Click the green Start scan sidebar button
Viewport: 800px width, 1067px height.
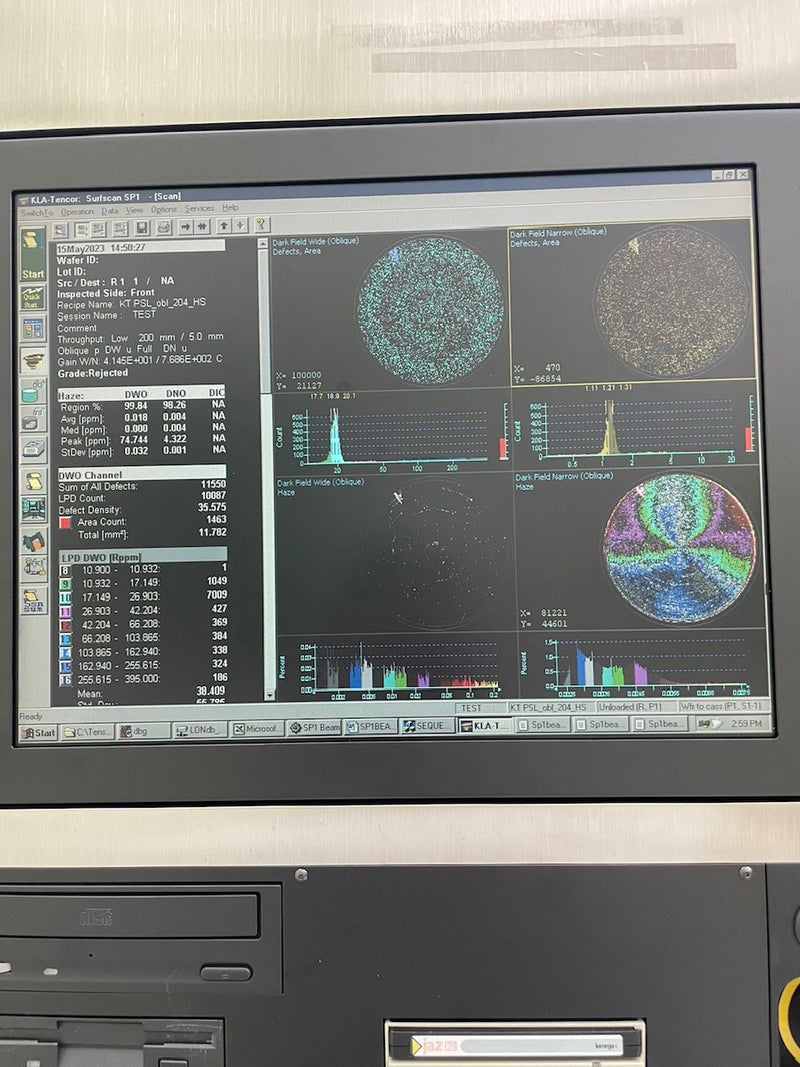pos(33,253)
